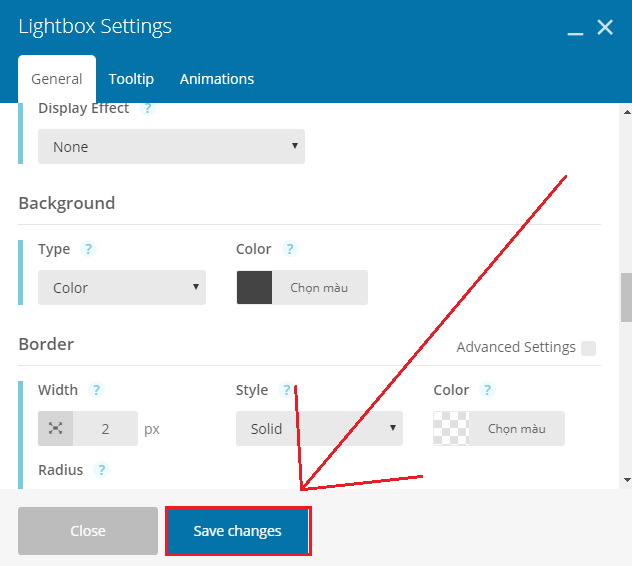The width and height of the screenshot is (632, 566).
Task: Switch to the Tooltip tab
Action: (x=131, y=79)
